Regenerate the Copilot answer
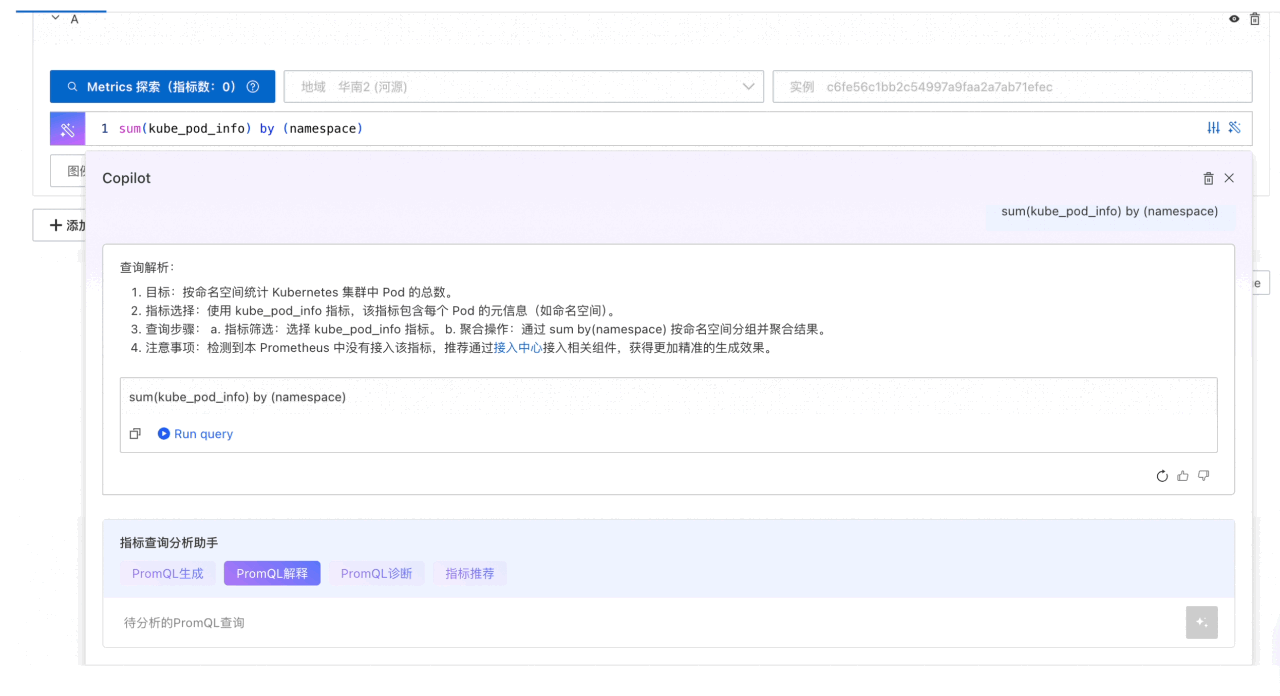Image resolution: width=1280 pixels, height=696 pixels. click(x=1162, y=476)
